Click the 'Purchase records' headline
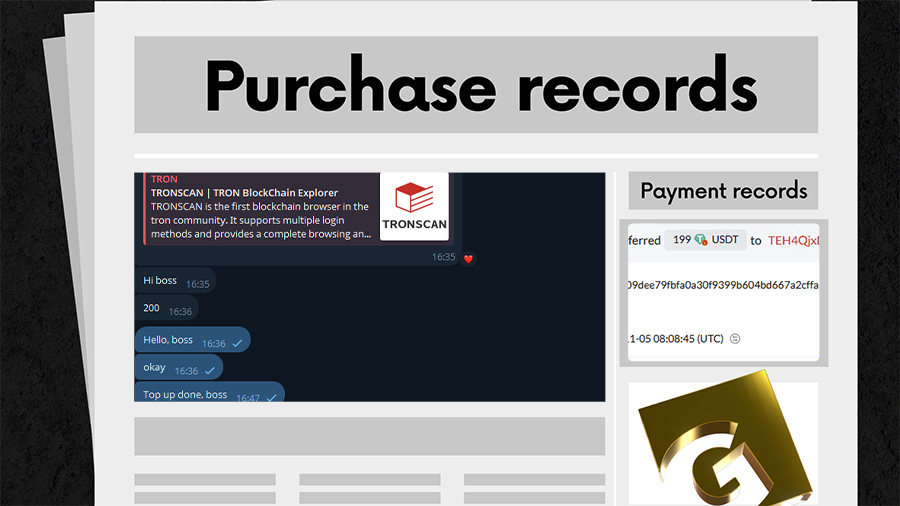Viewport: 900px width, 506px height. pyautogui.click(x=481, y=85)
